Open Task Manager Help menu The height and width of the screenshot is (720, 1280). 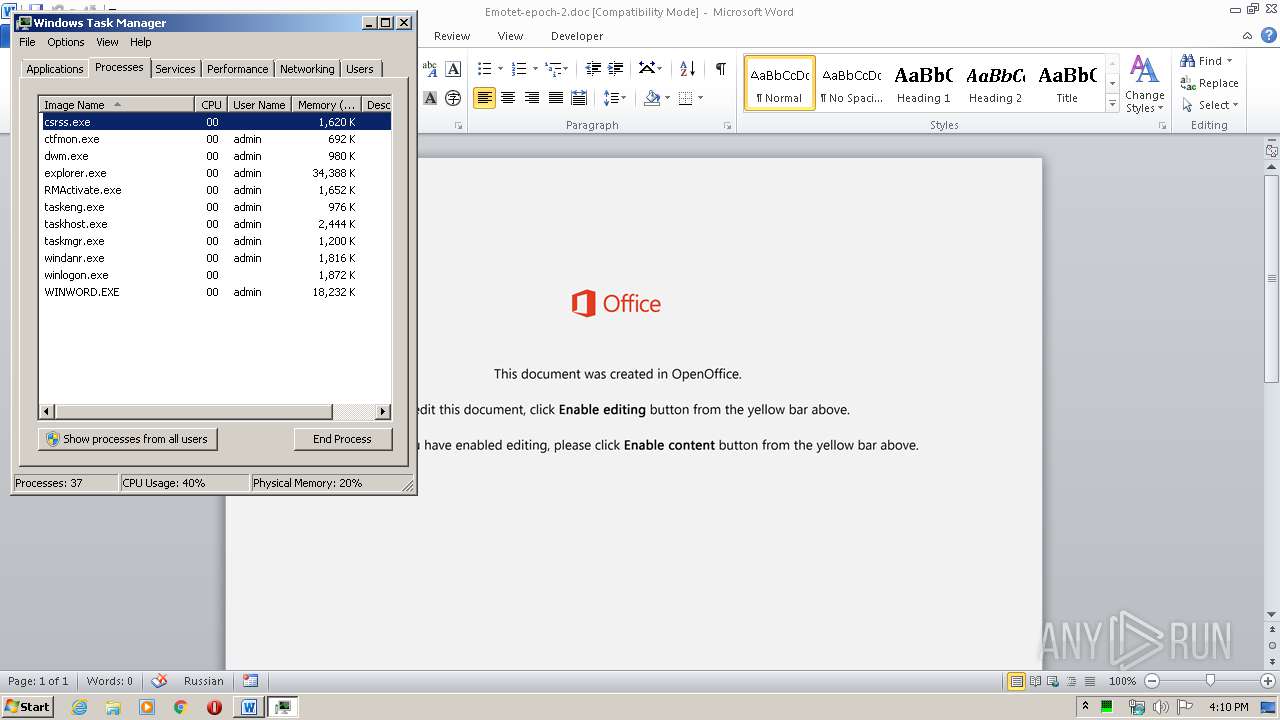pyautogui.click(x=141, y=42)
